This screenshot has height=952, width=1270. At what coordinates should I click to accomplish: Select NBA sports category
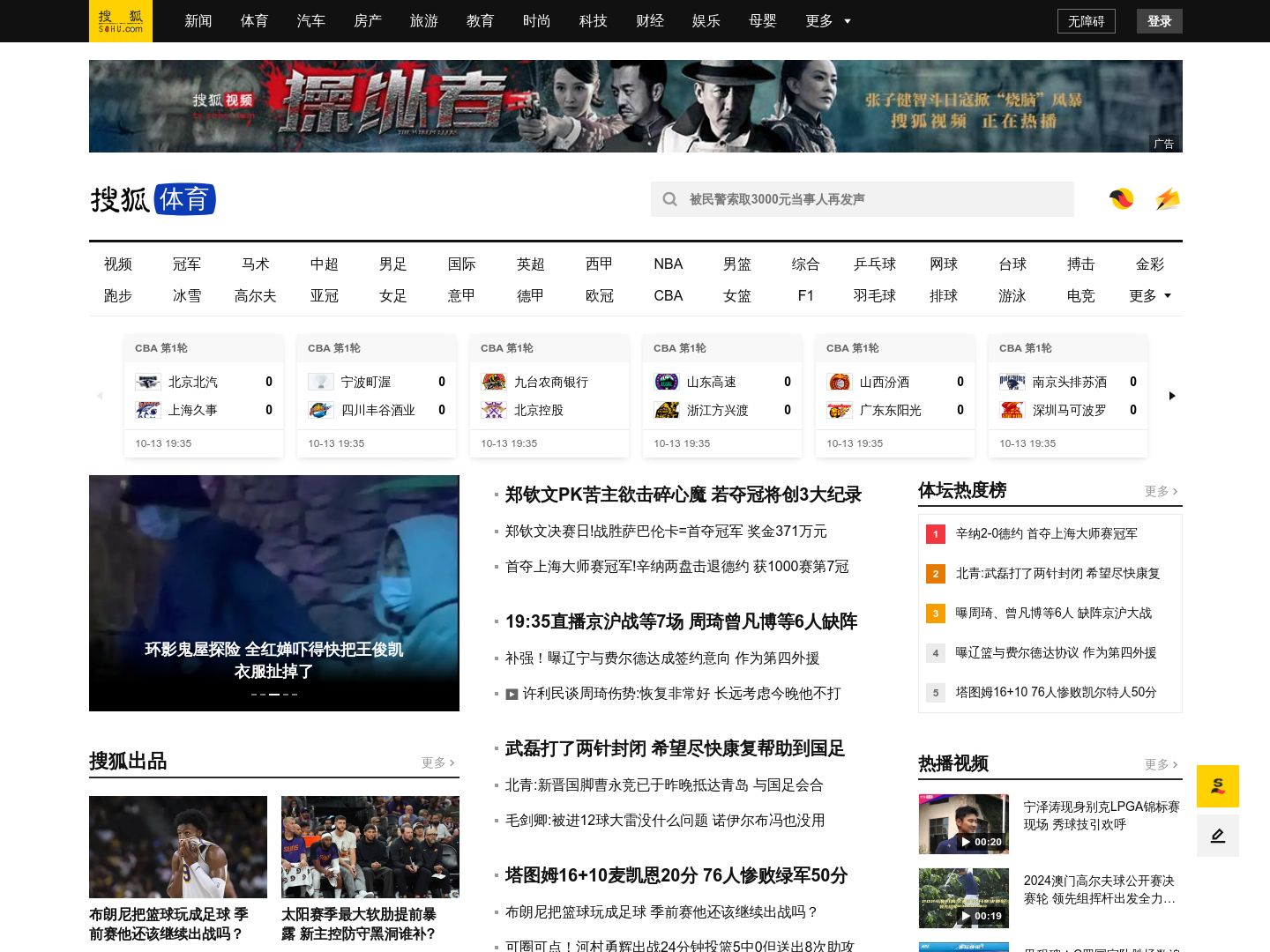click(669, 264)
